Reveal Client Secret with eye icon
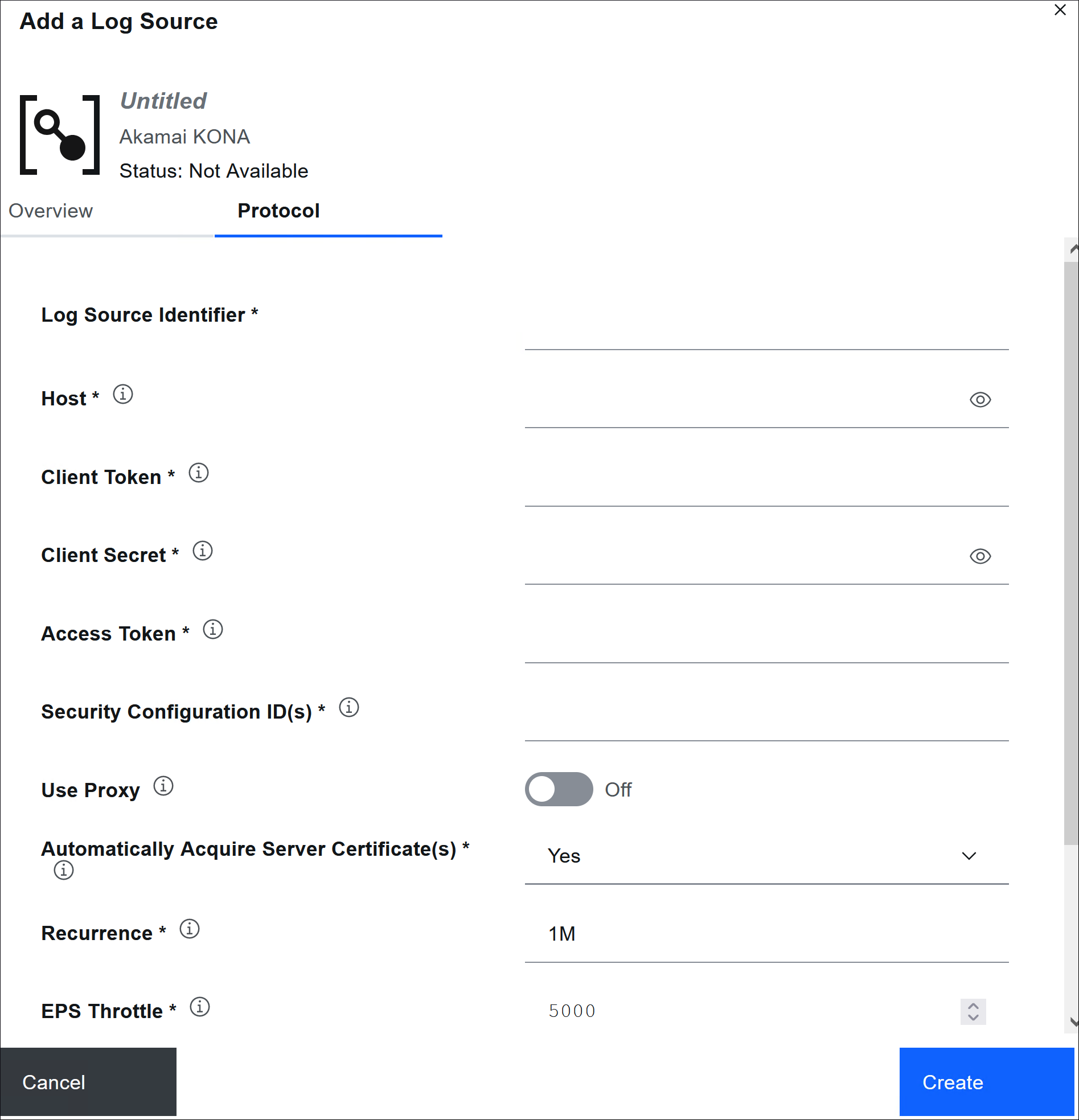The width and height of the screenshot is (1079, 1120). (980, 556)
